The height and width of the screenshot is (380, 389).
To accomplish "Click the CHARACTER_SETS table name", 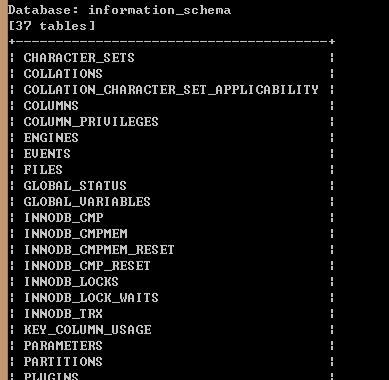I will point(79,58).
